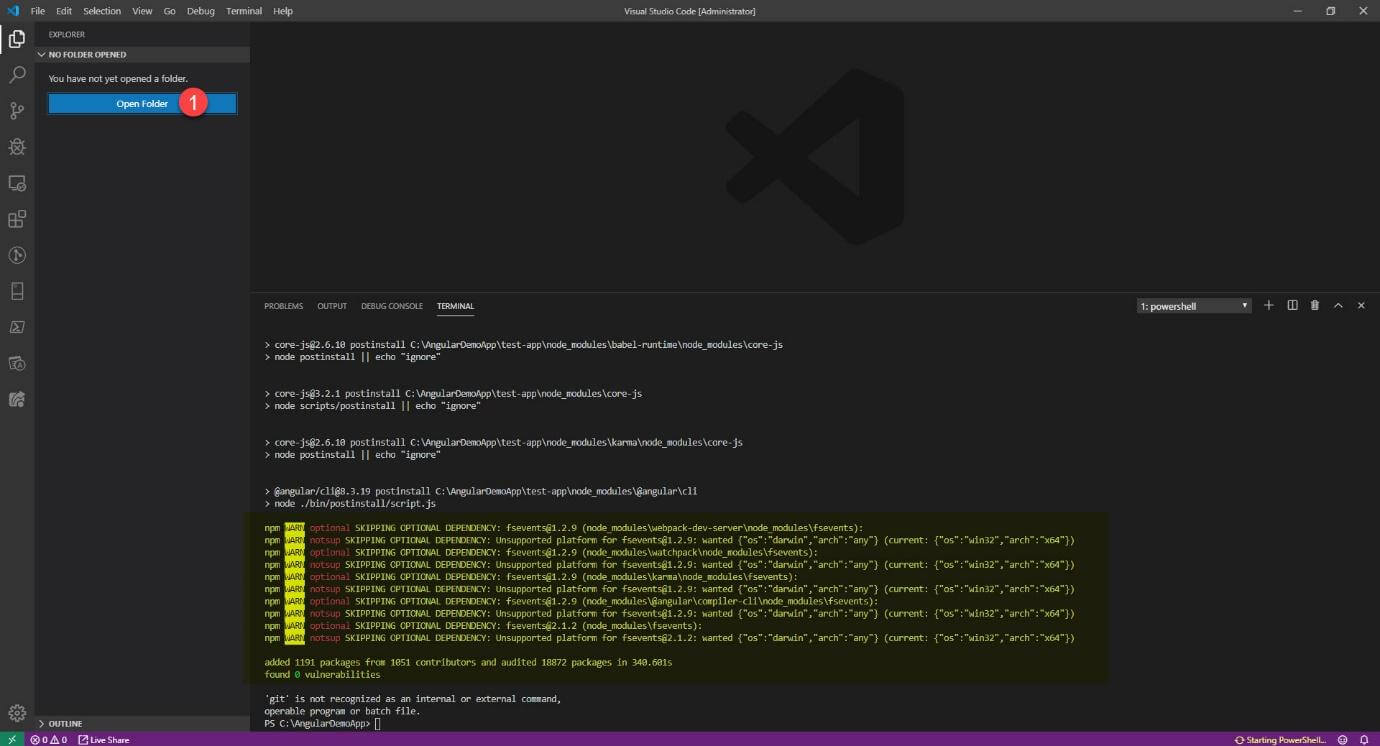This screenshot has width=1380, height=746.
Task: Select the Terminal panel tab
Action: tap(455, 306)
